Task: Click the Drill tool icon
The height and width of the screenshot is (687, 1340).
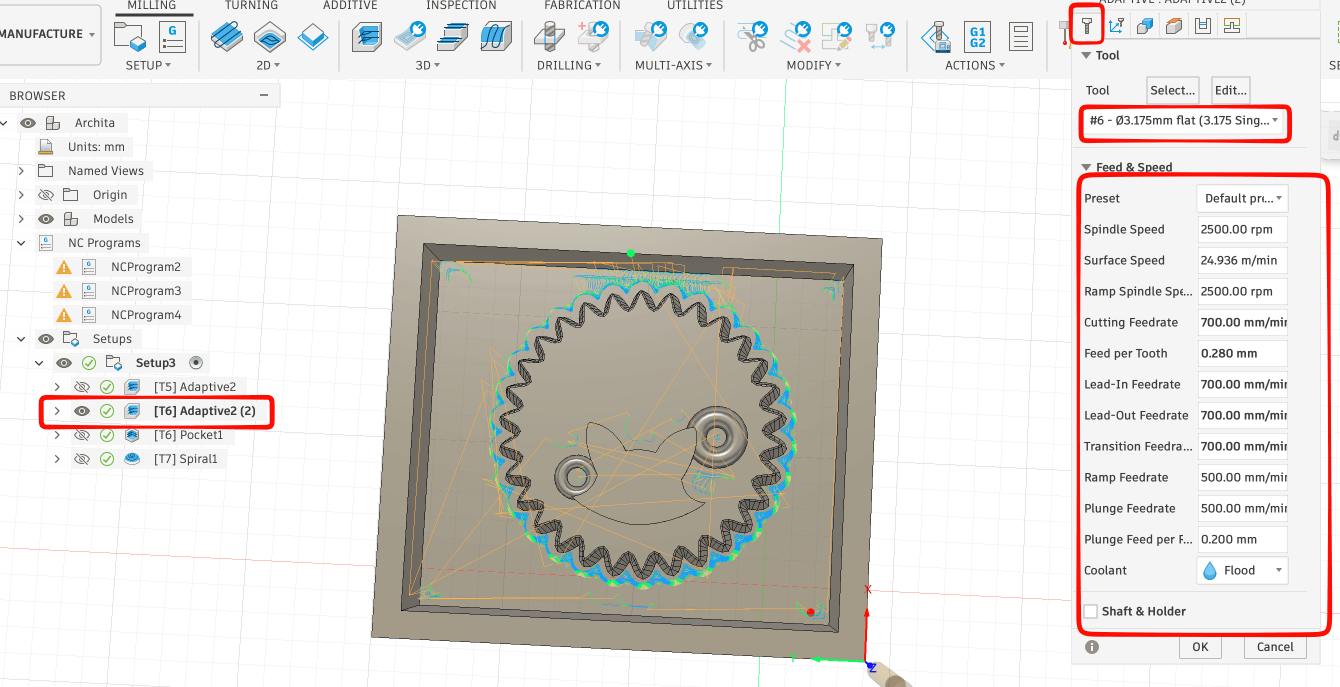Action: pyautogui.click(x=549, y=37)
